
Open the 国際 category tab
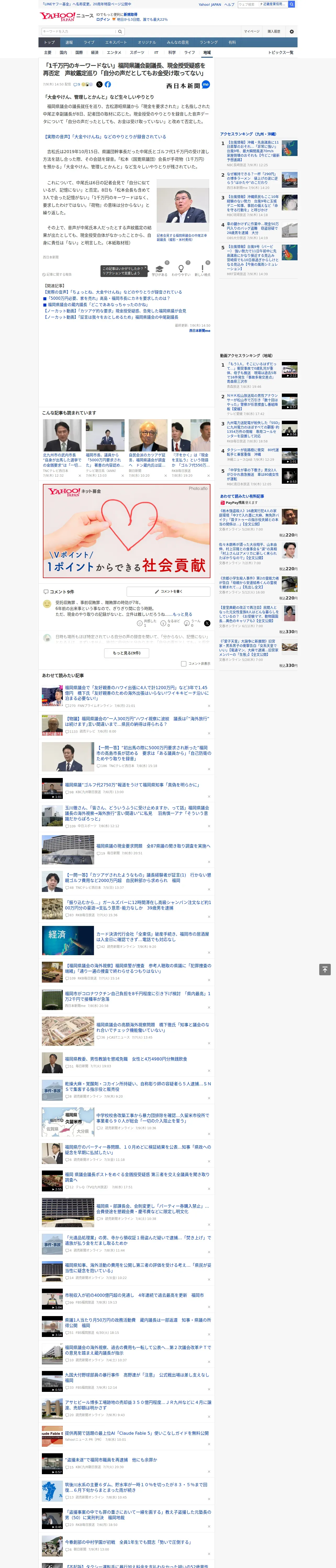(x=79, y=52)
